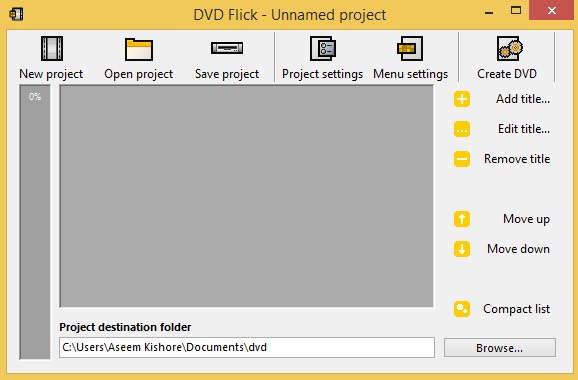
Task: Click the 0% disc usage bar
Action: (35, 222)
